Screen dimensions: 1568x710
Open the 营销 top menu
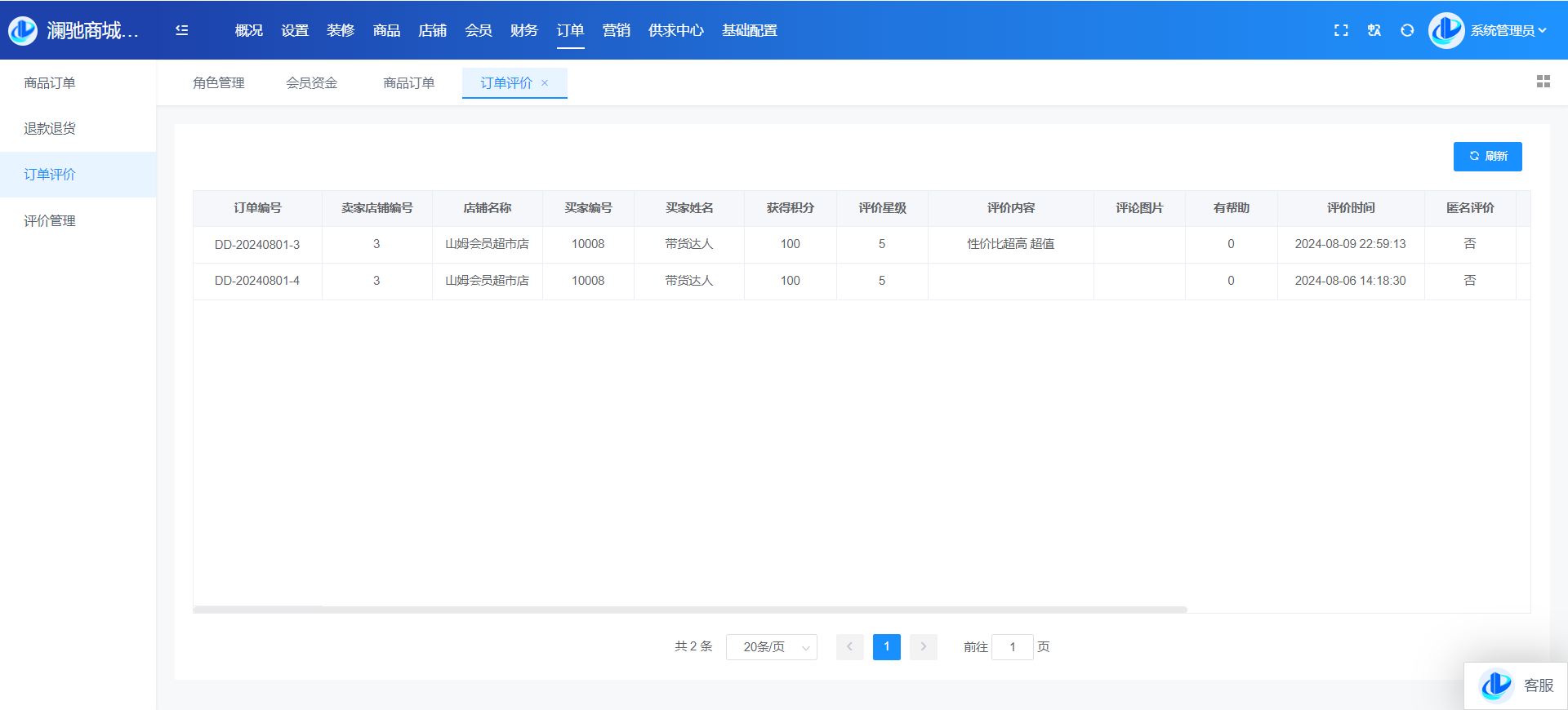[x=616, y=30]
